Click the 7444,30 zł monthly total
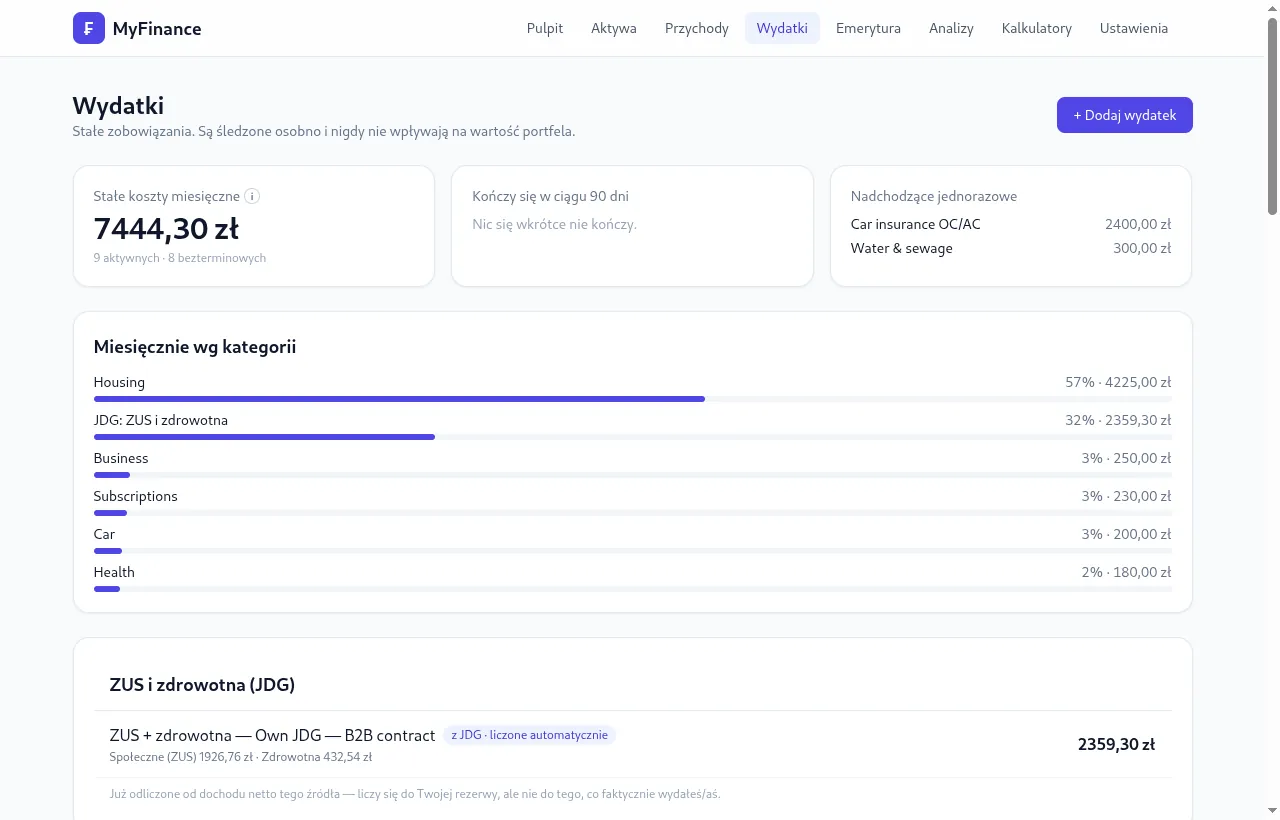This screenshot has width=1280, height=820. pyautogui.click(x=166, y=229)
